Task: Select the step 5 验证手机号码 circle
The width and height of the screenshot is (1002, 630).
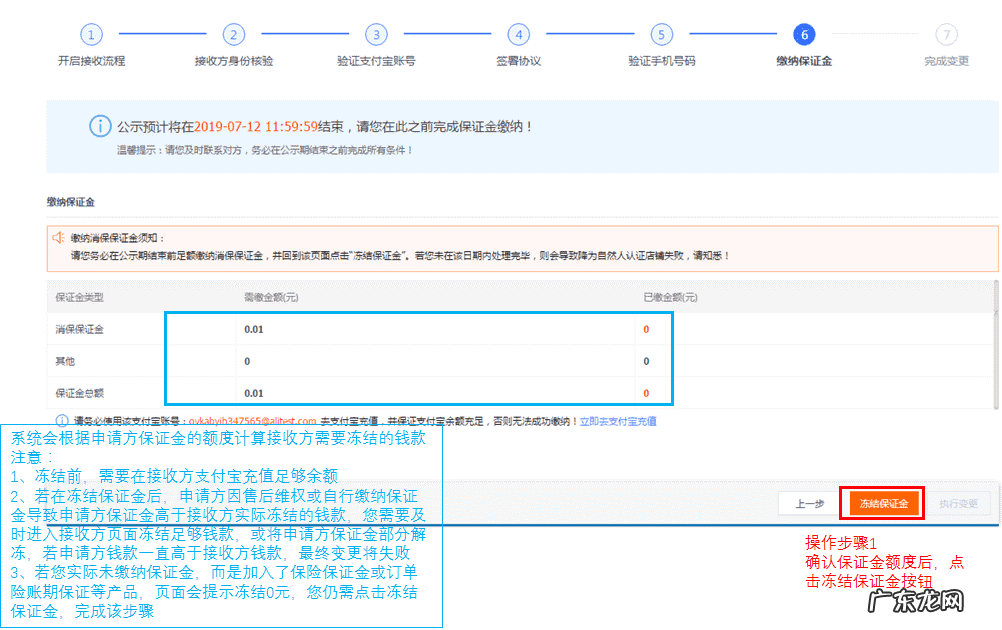Action: (x=661, y=35)
